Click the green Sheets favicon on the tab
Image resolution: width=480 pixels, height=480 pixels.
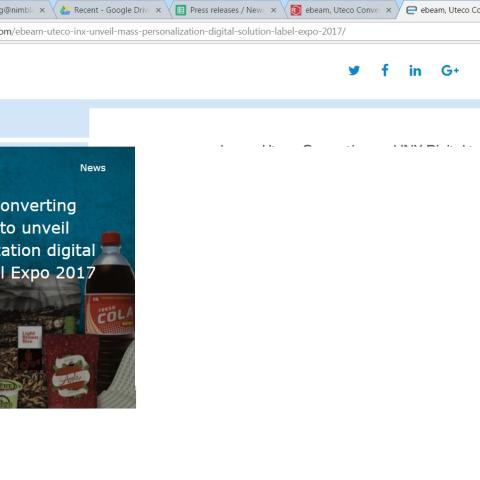(180, 10)
